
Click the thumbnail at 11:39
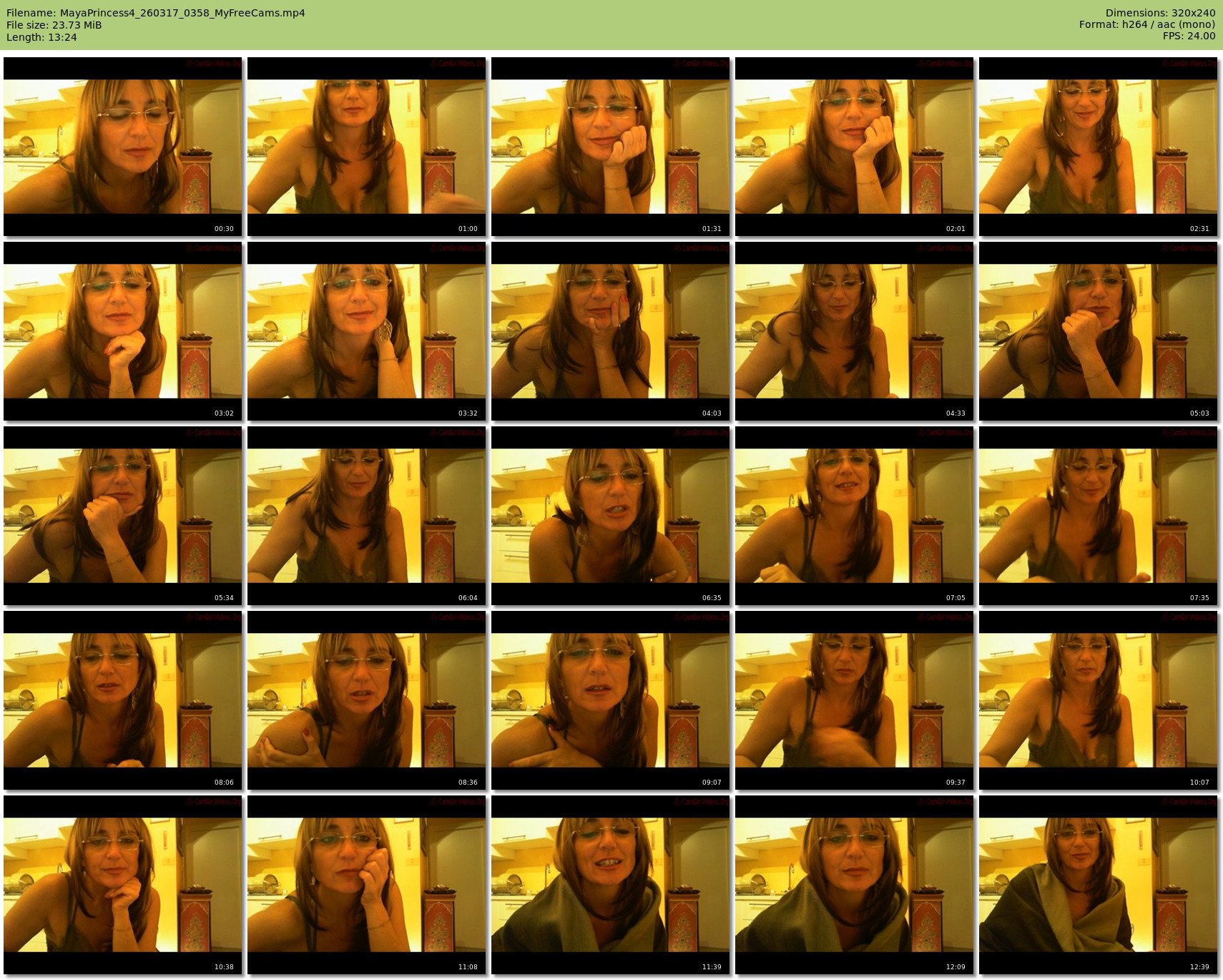(x=610, y=885)
